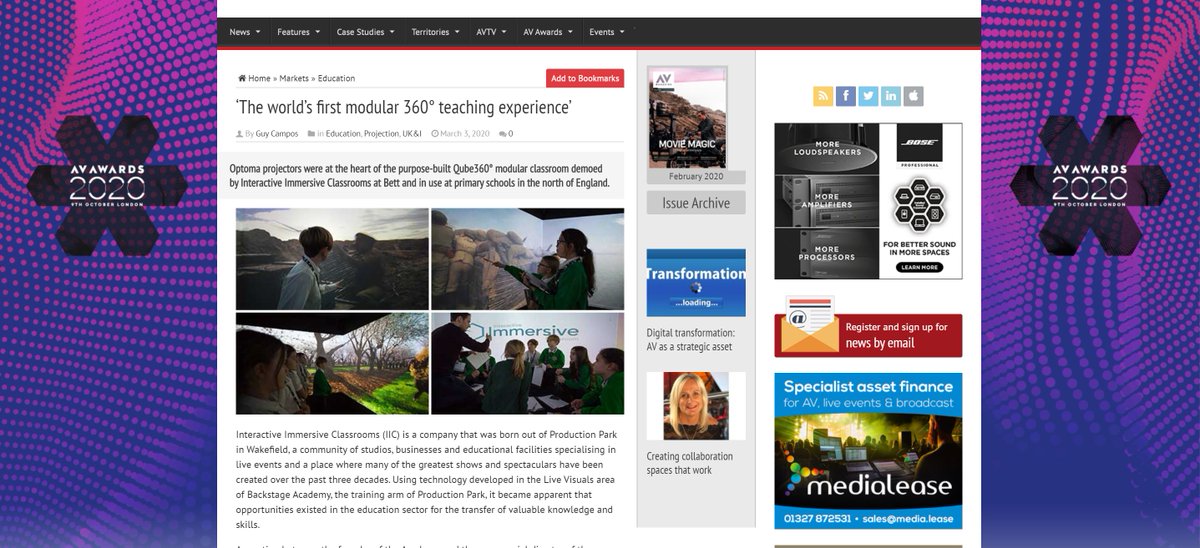This screenshot has width=1200, height=548.
Task: Open the Territories dropdown
Action: [435, 32]
